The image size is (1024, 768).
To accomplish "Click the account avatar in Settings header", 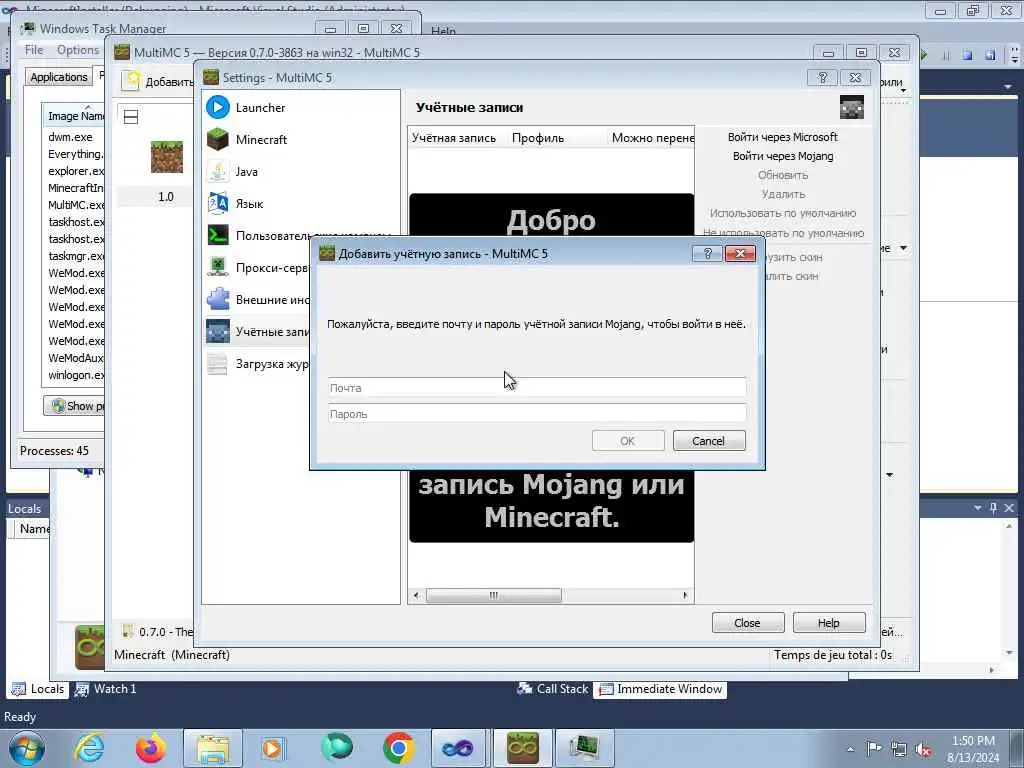I will point(852,107).
